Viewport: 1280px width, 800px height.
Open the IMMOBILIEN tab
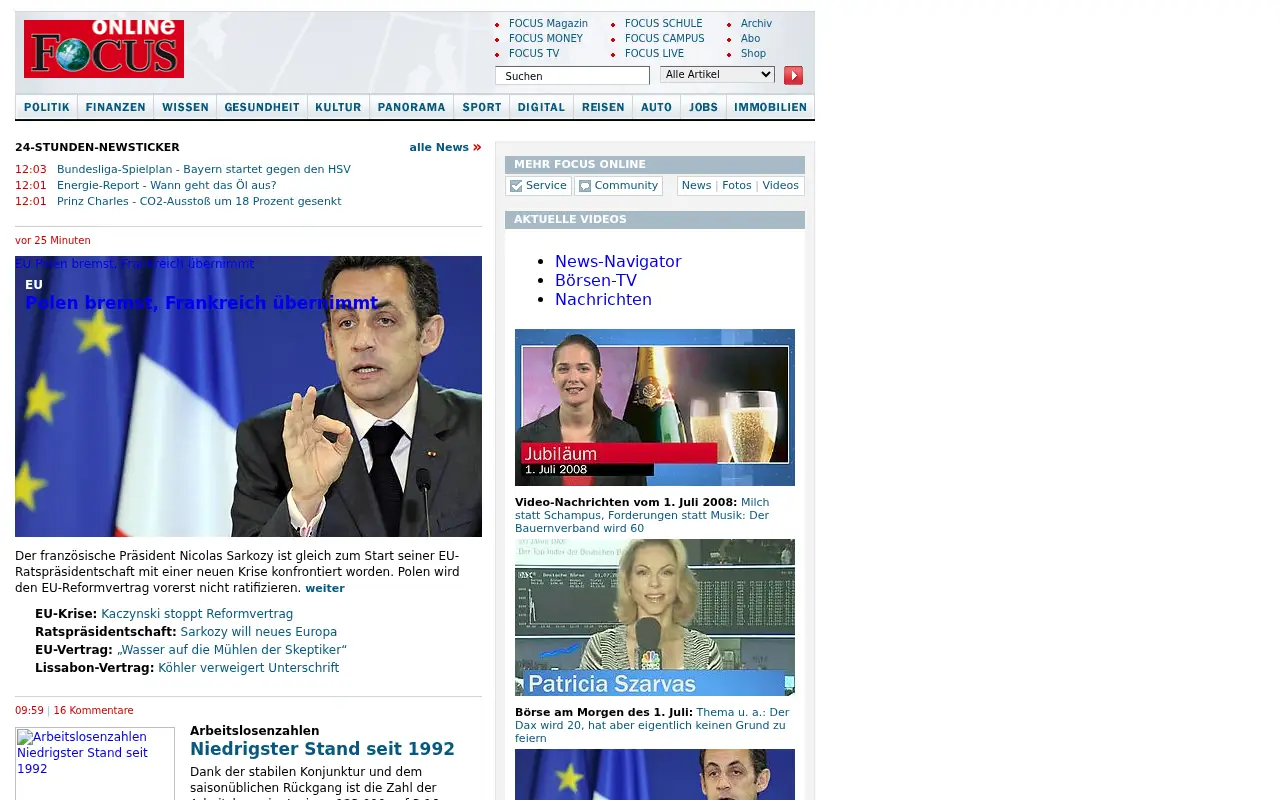point(770,107)
